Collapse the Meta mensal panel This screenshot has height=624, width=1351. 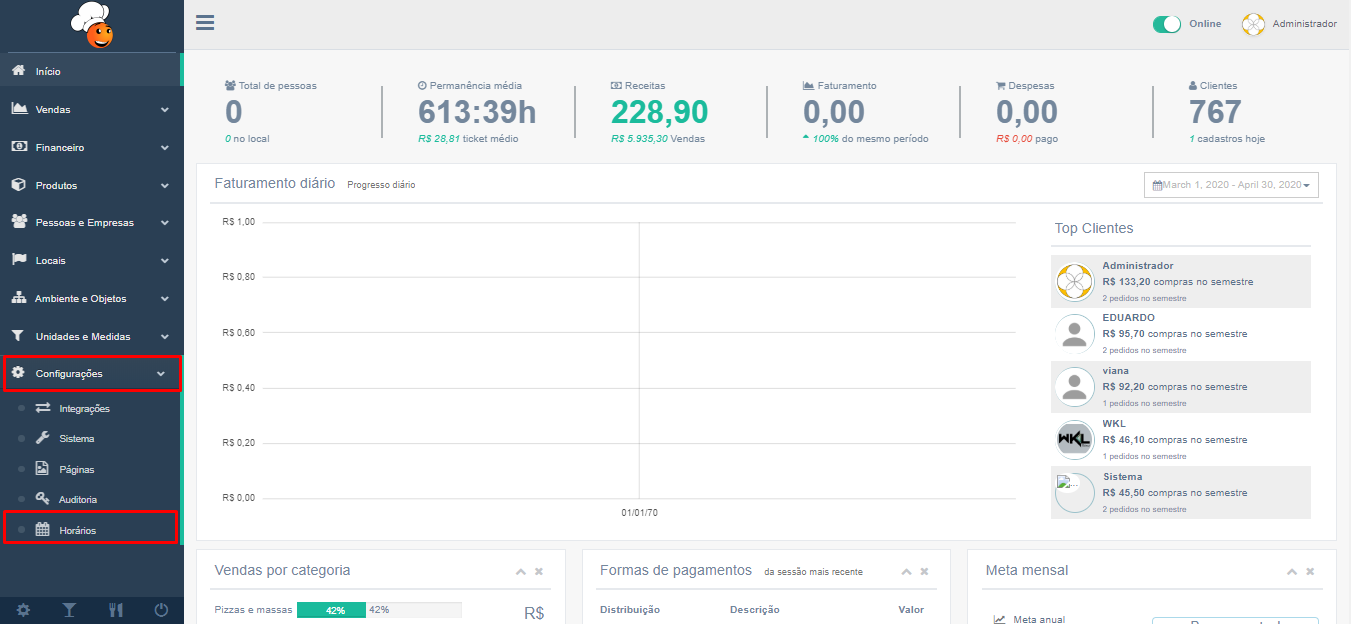pos(1292,572)
